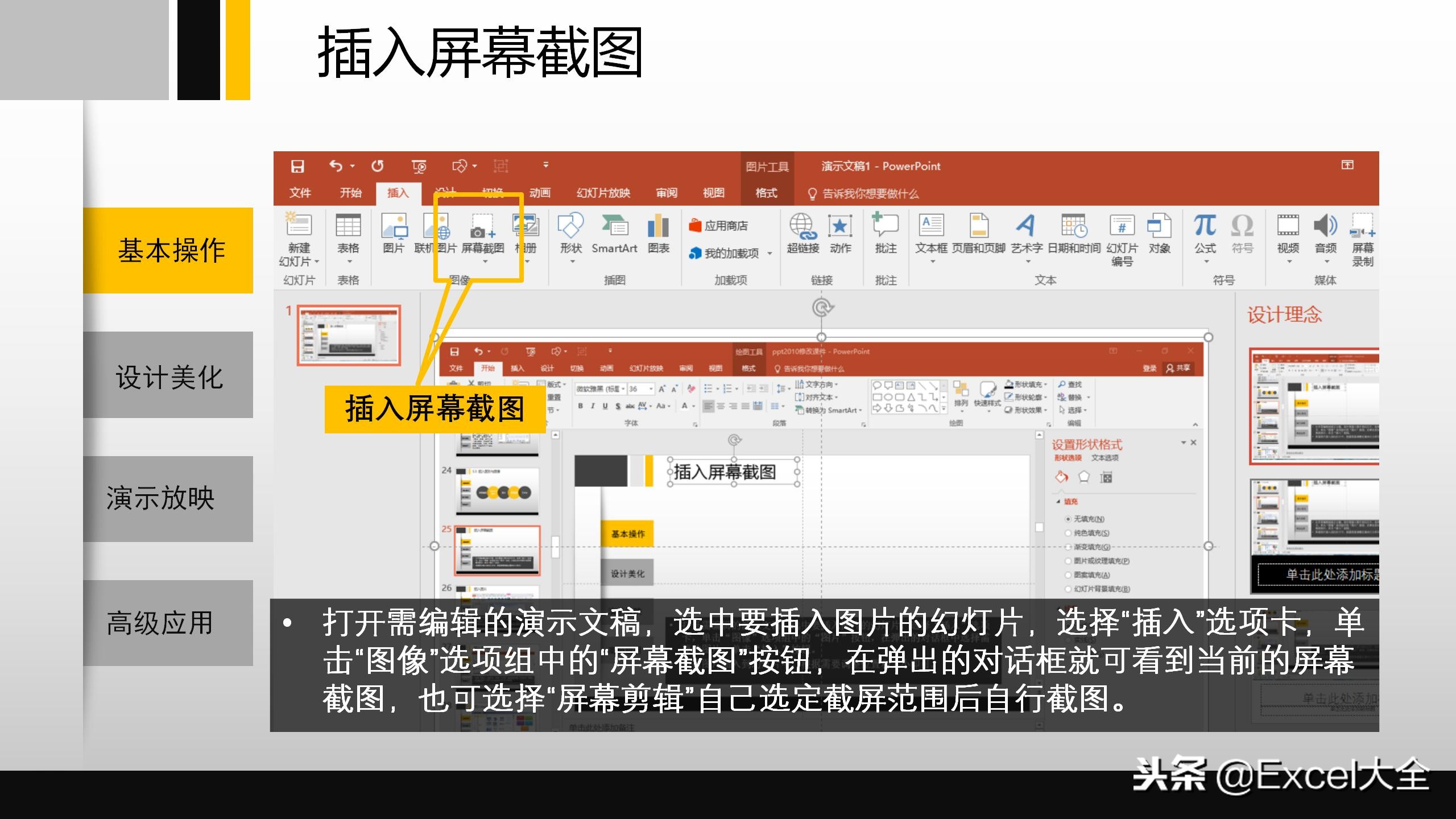Enable 渐变填充 gradient fill option
1456x819 pixels.
[1068, 548]
